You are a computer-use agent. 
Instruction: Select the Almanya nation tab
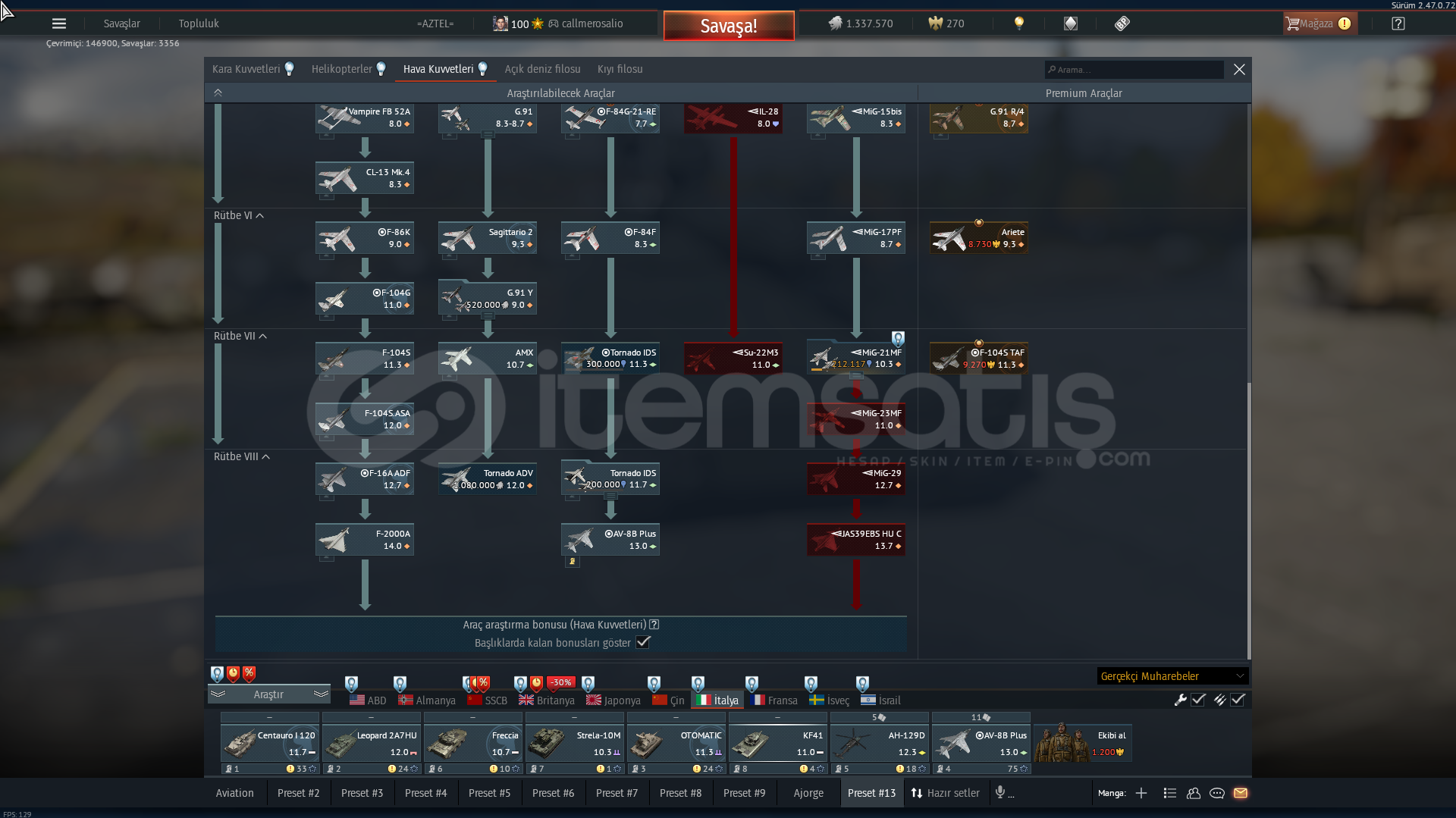(x=427, y=700)
